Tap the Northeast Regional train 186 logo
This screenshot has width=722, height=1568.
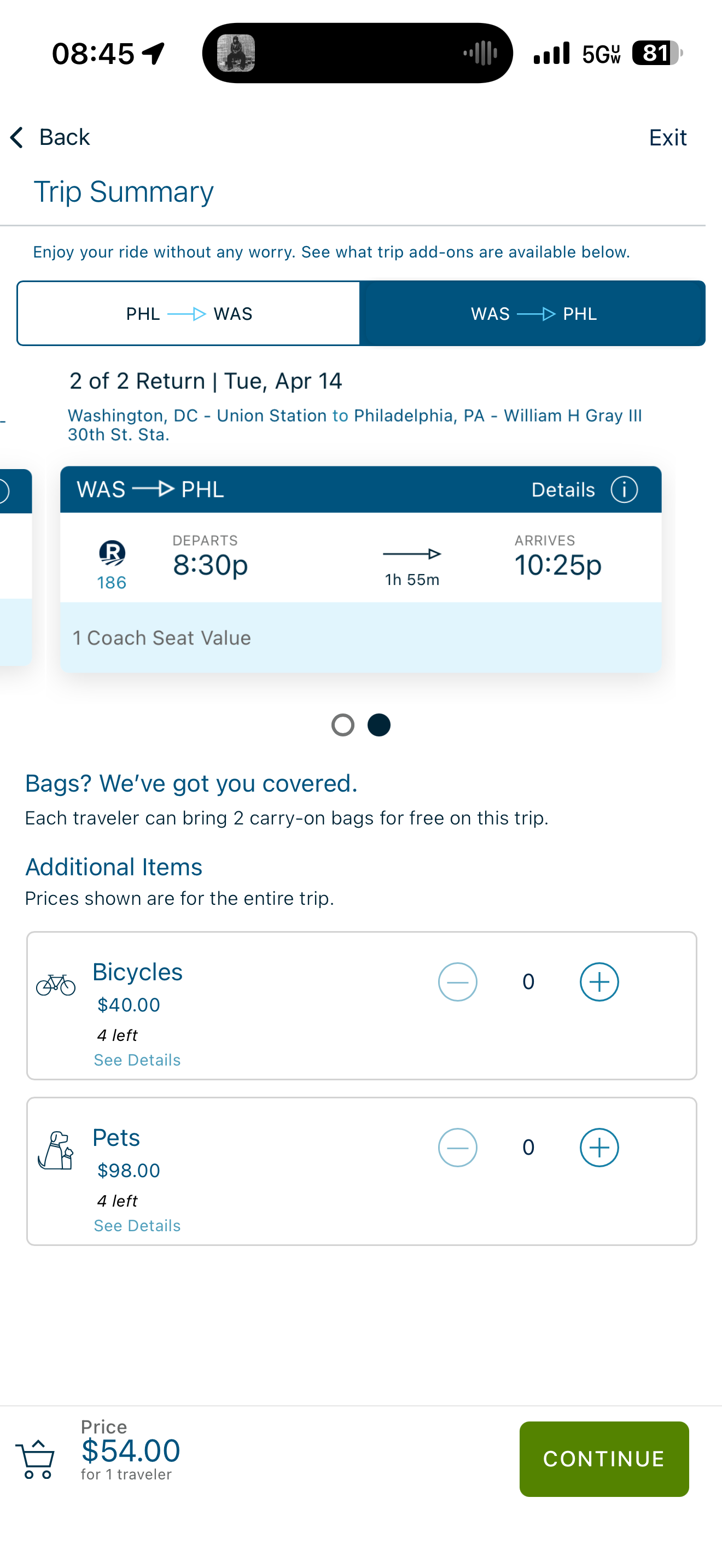click(112, 553)
